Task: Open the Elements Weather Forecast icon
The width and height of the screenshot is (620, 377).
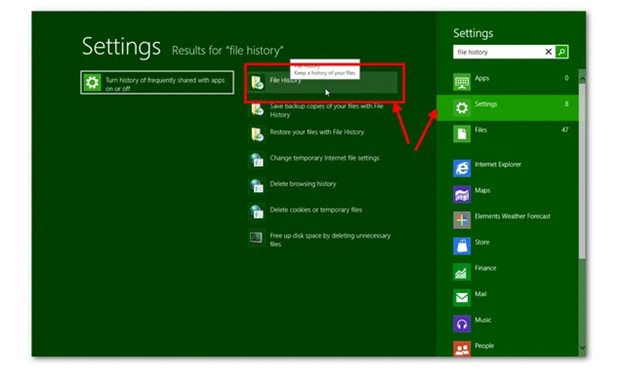Action: (x=462, y=220)
